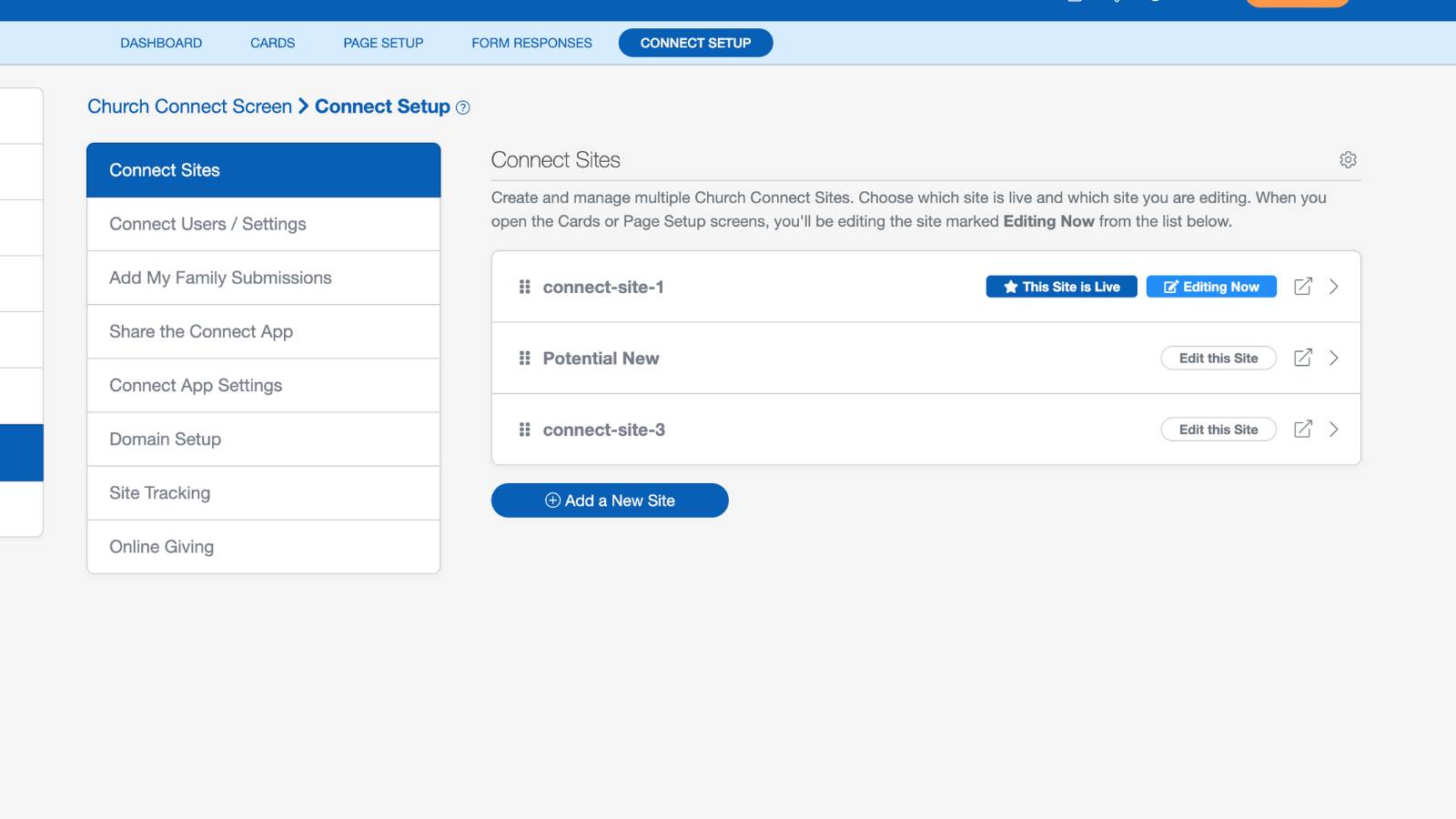
Task: Grab the drag handle for Potential New
Action: [x=524, y=359]
